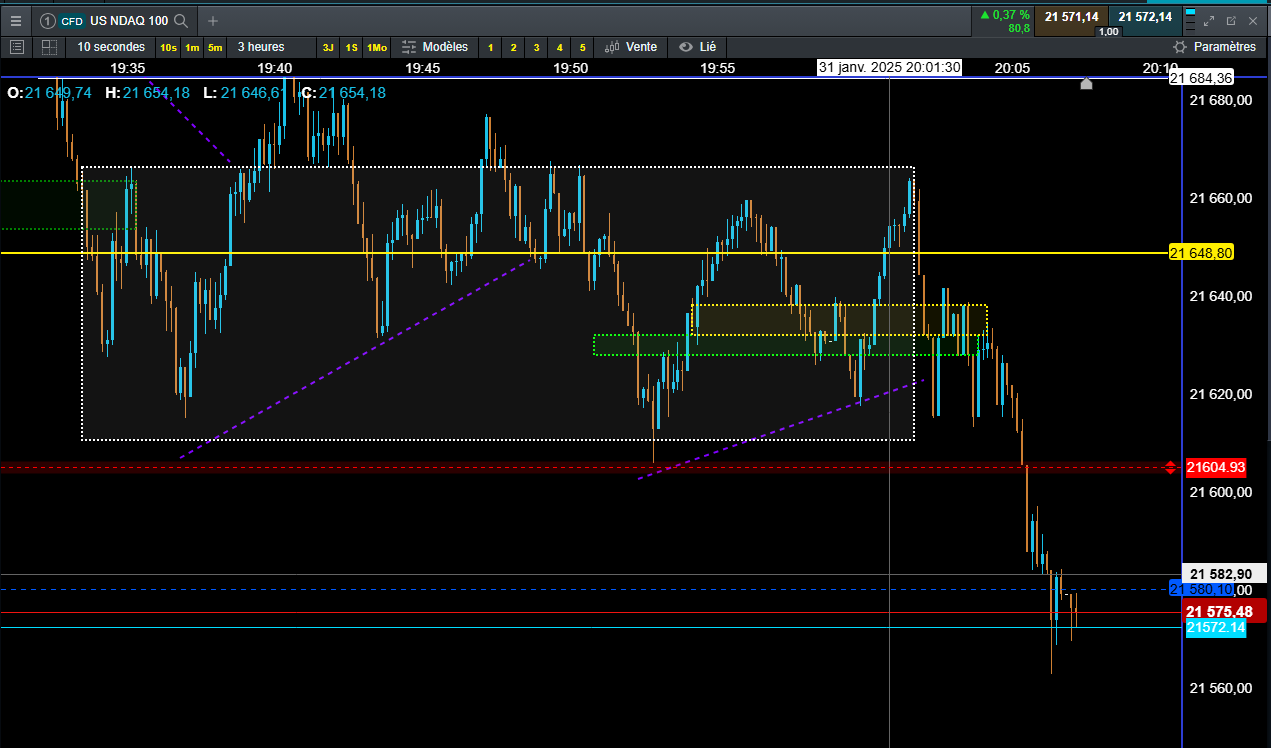Click the open value O: 21 649,74
Image resolution: width=1271 pixels, height=748 pixels.
click(49, 92)
